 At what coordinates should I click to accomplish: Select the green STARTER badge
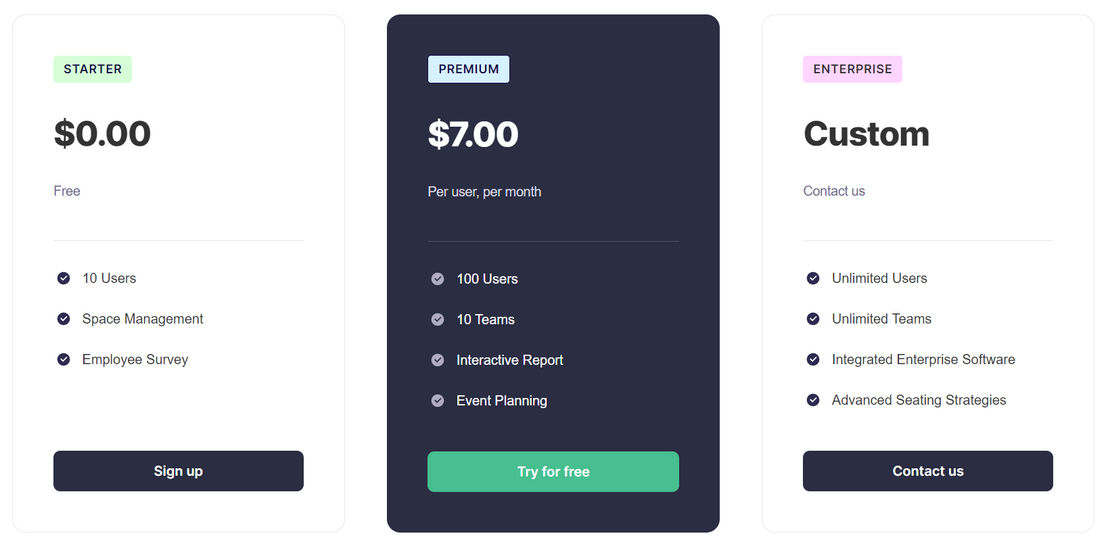click(93, 69)
